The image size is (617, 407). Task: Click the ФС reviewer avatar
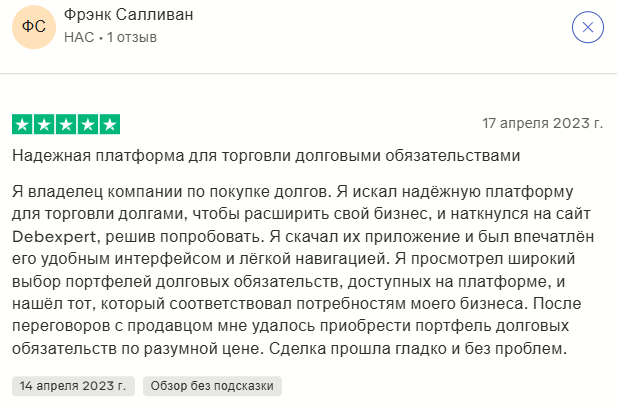[x=33, y=27]
